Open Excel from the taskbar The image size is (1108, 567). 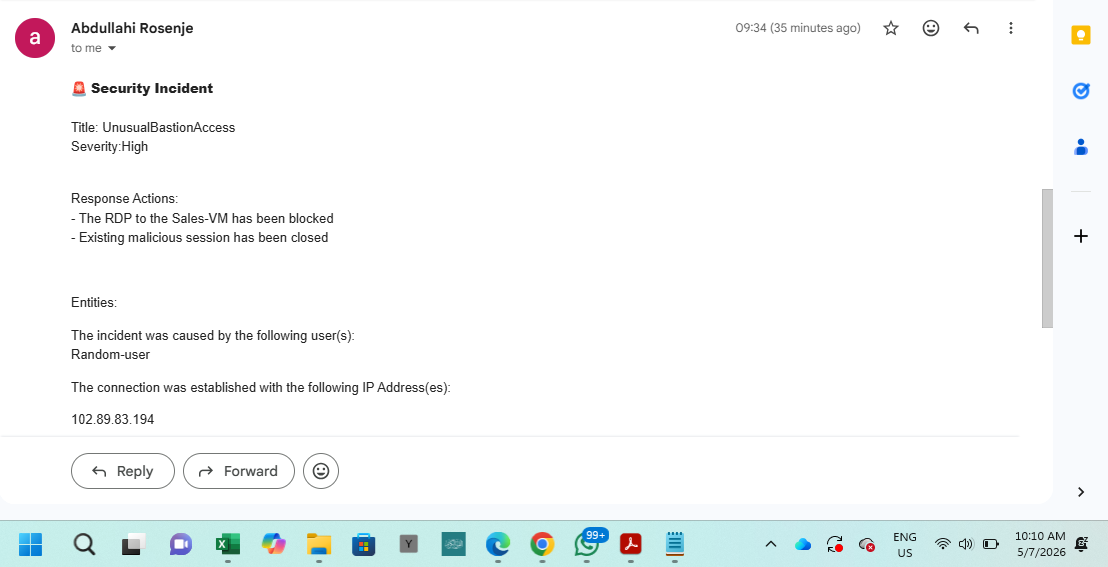click(228, 544)
